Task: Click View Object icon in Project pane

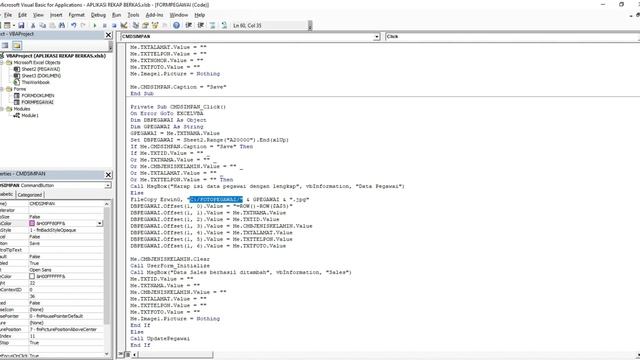Action: click(5, 45)
